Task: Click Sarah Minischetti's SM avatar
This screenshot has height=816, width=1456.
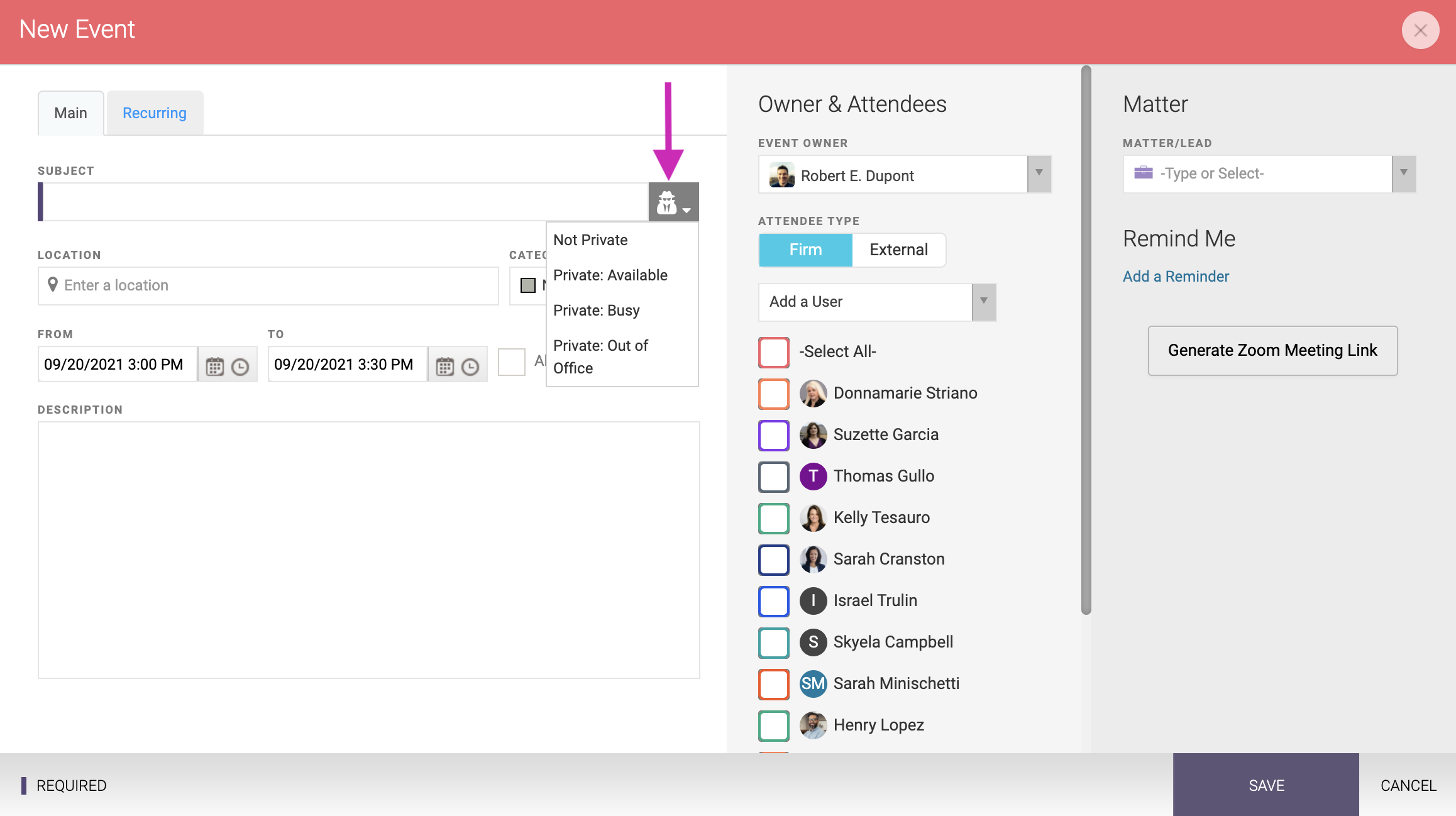Action: pos(813,684)
